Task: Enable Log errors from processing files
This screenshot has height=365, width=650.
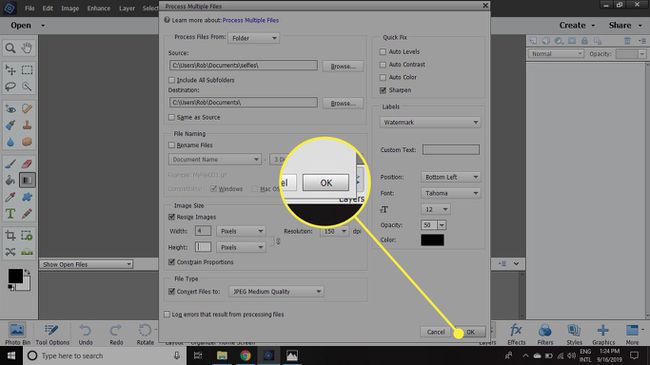Action: tap(167, 314)
